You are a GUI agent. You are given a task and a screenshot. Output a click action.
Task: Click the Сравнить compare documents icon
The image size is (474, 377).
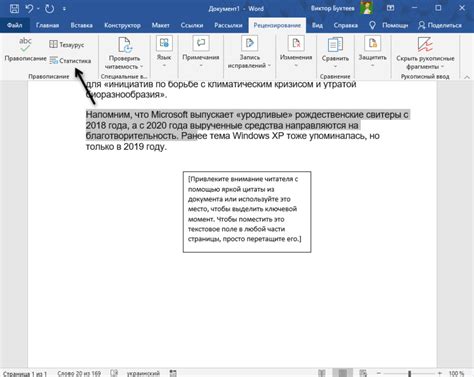click(x=335, y=45)
